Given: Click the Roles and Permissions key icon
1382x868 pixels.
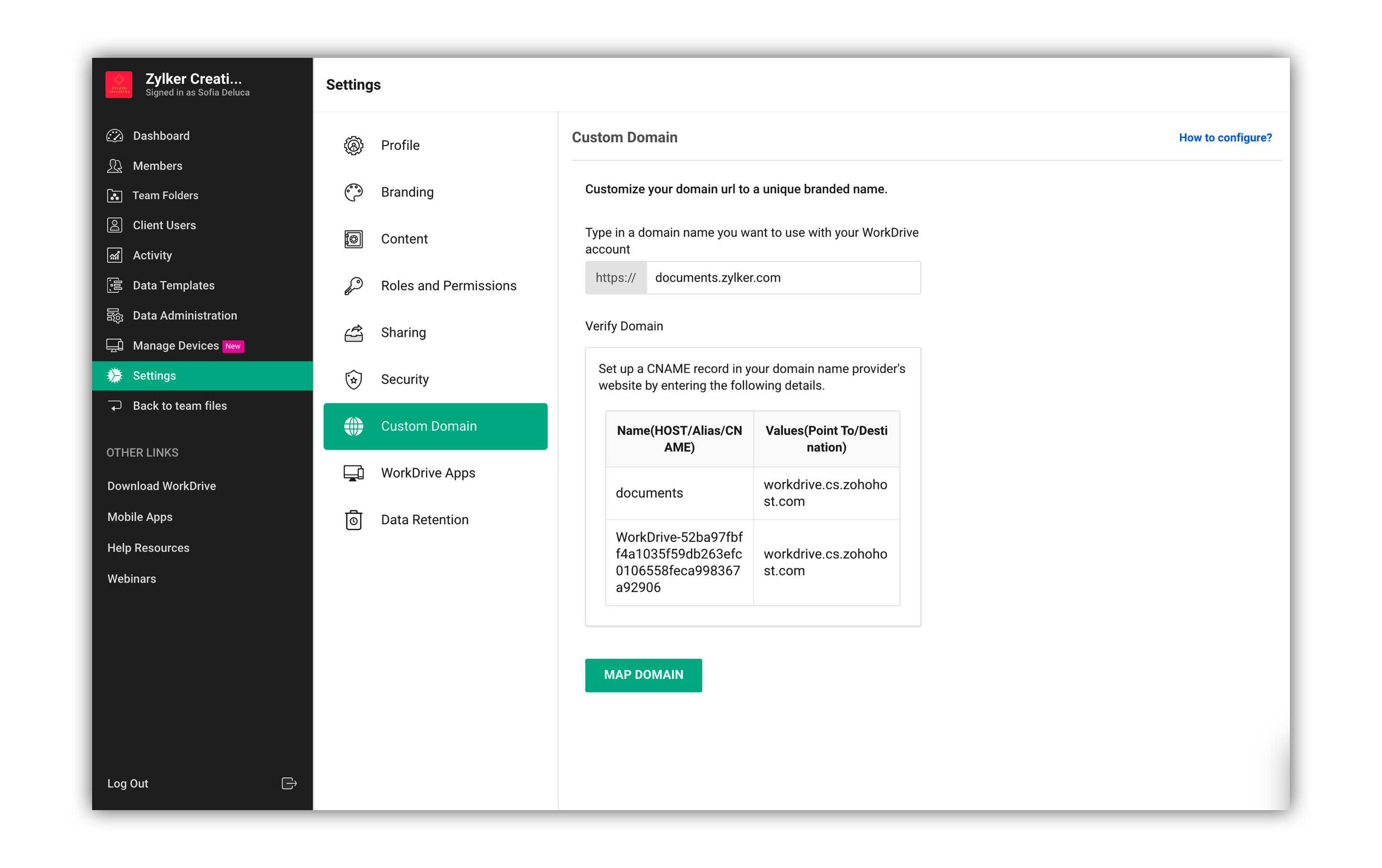Looking at the screenshot, I should pyautogui.click(x=353, y=286).
